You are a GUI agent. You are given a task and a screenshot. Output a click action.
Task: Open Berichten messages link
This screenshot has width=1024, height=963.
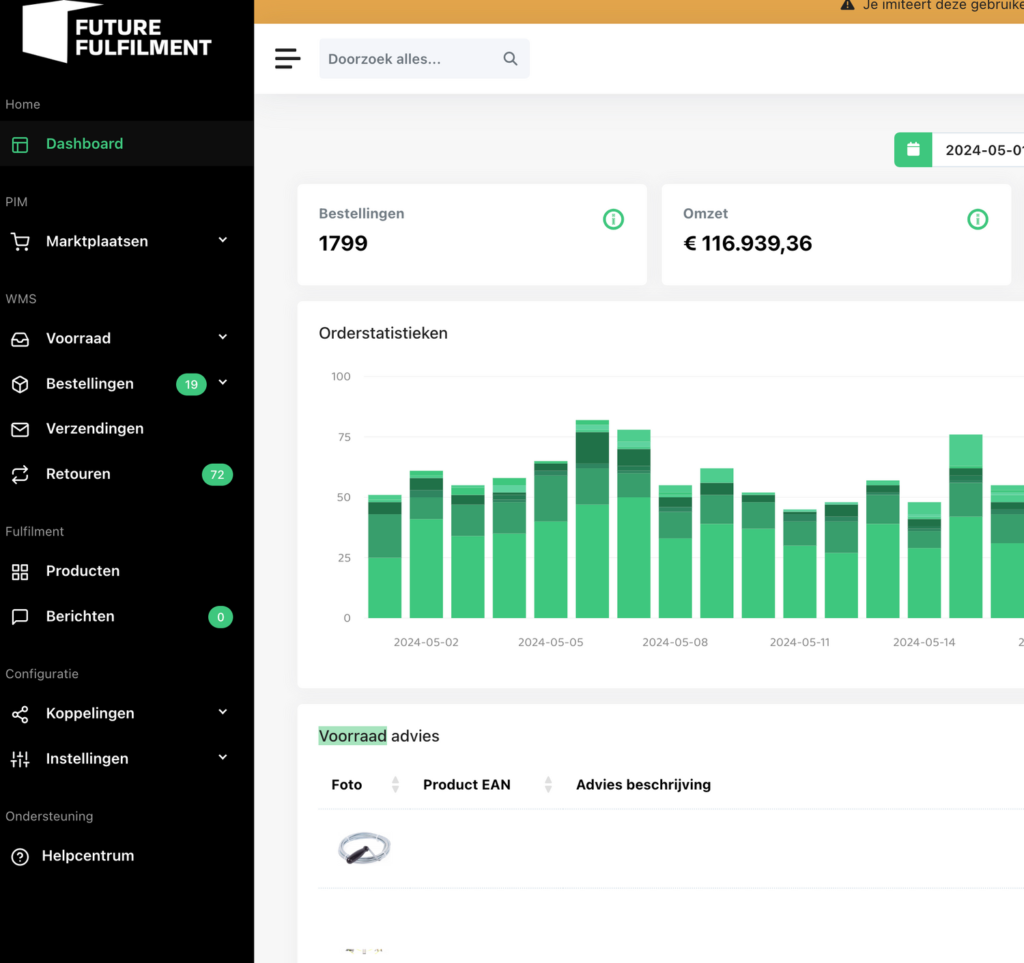tap(80, 617)
